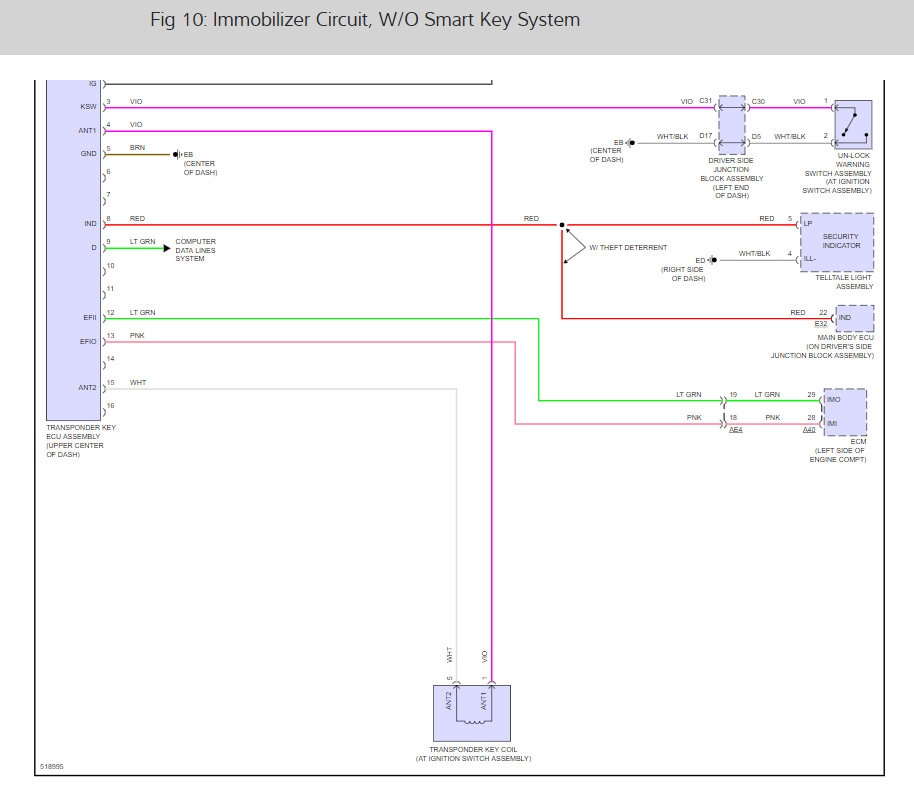Image resolution: width=914 pixels, height=791 pixels.
Task: Click the 'EFII' pin label
Action: pos(90,318)
